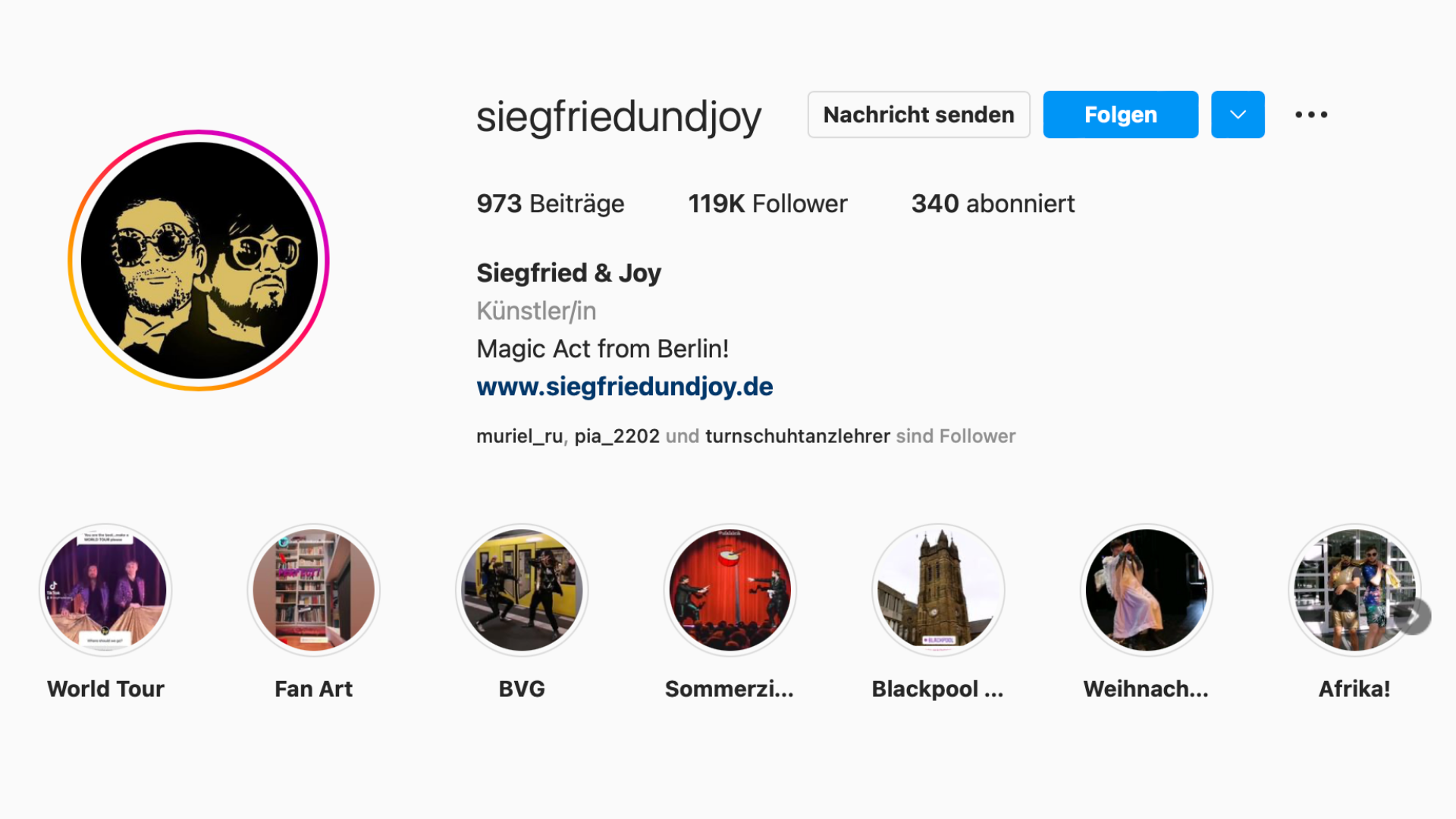View the 119K Follower list
Screen dimensions: 1456x819
click(767, 204)
